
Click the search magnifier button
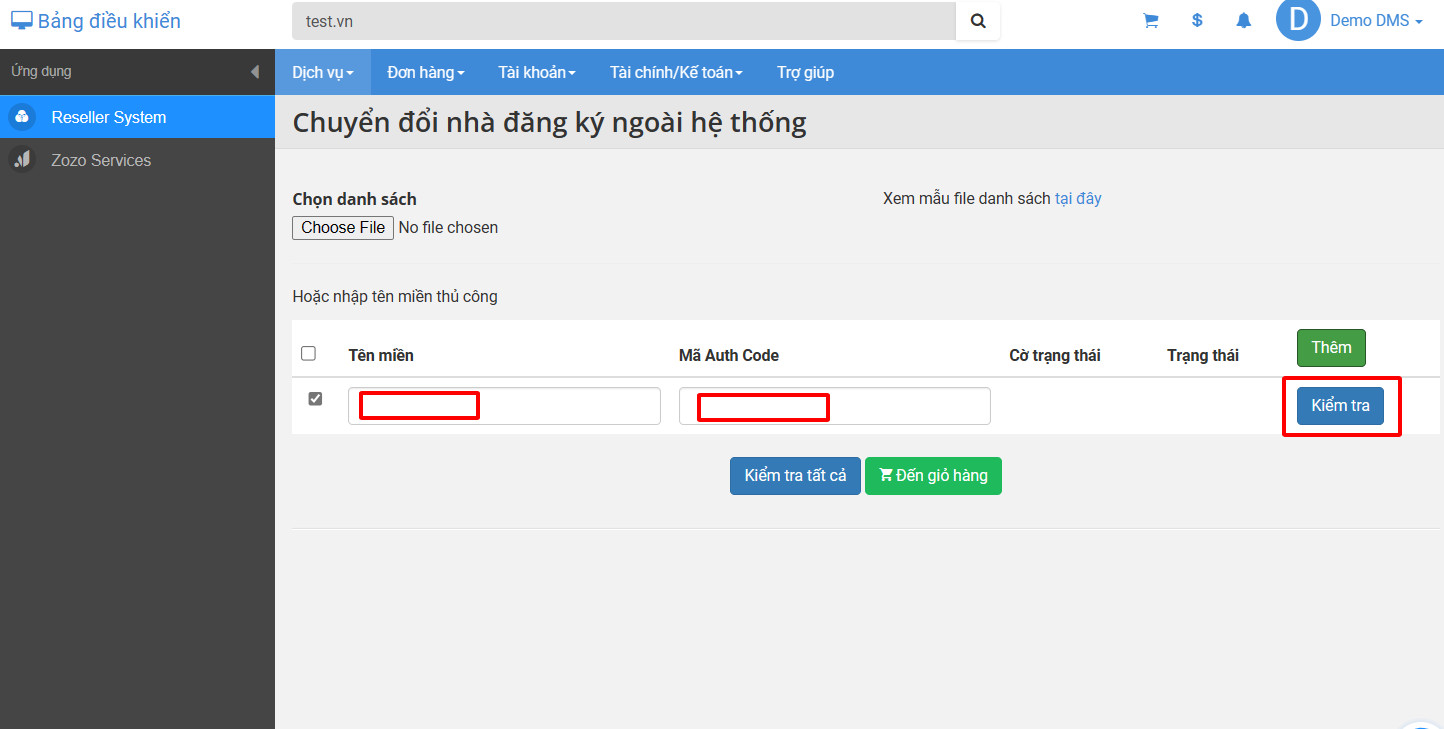(978, 21)
